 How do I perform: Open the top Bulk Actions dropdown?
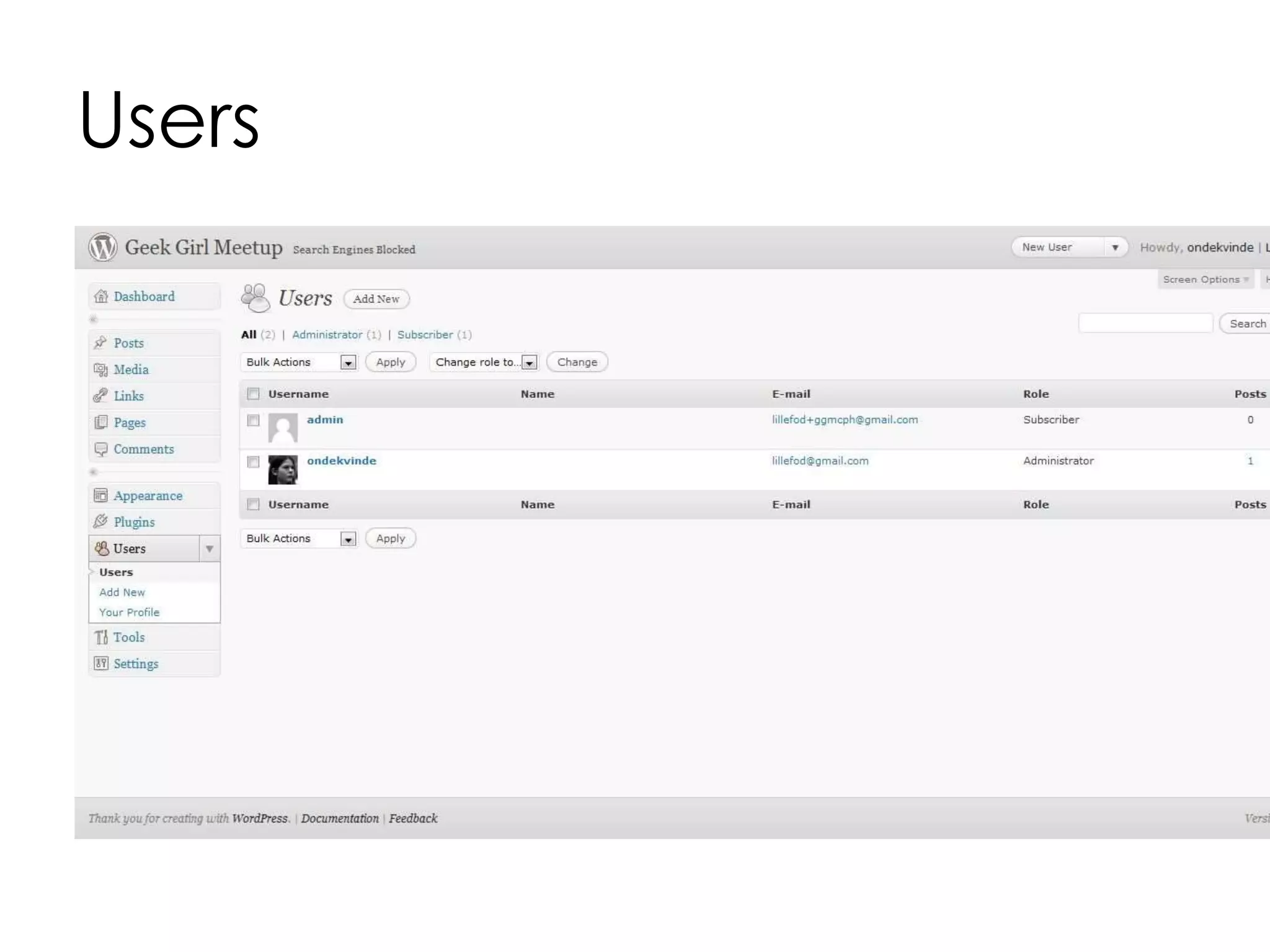tap(298, 362)
